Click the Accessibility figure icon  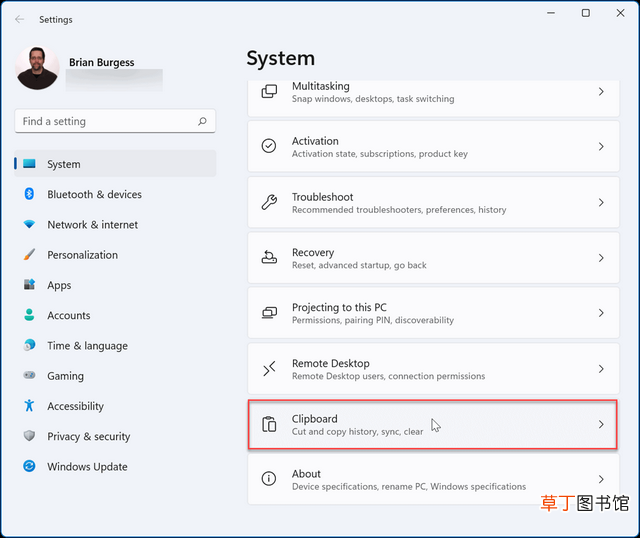tap(29, 405)
